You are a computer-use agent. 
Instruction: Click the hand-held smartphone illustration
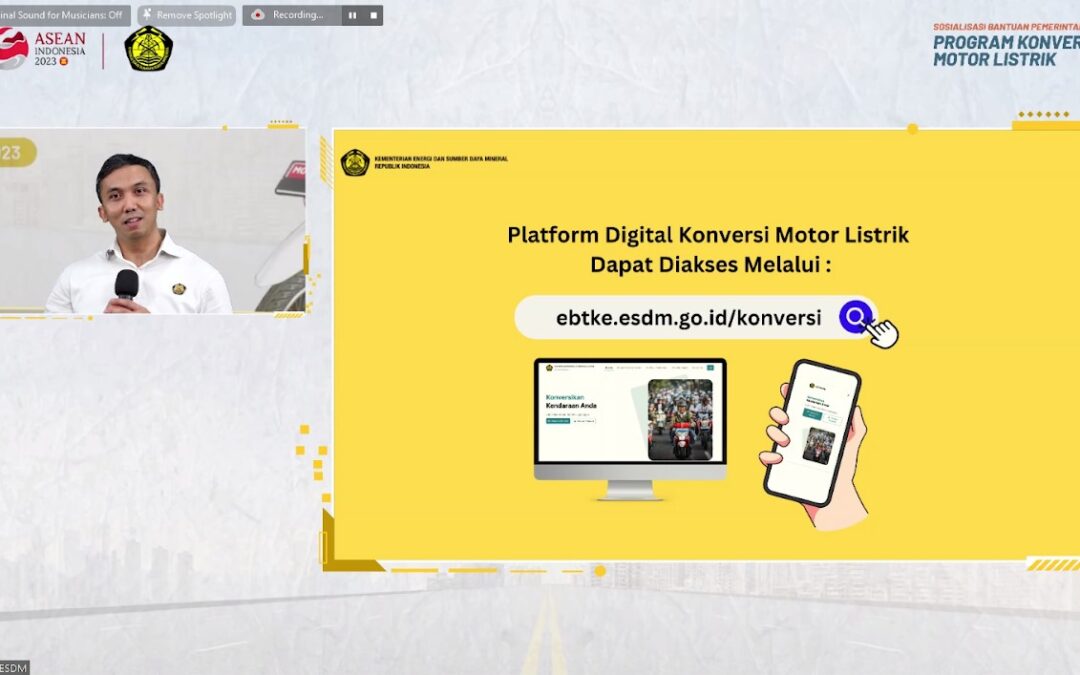click(814, 444)
